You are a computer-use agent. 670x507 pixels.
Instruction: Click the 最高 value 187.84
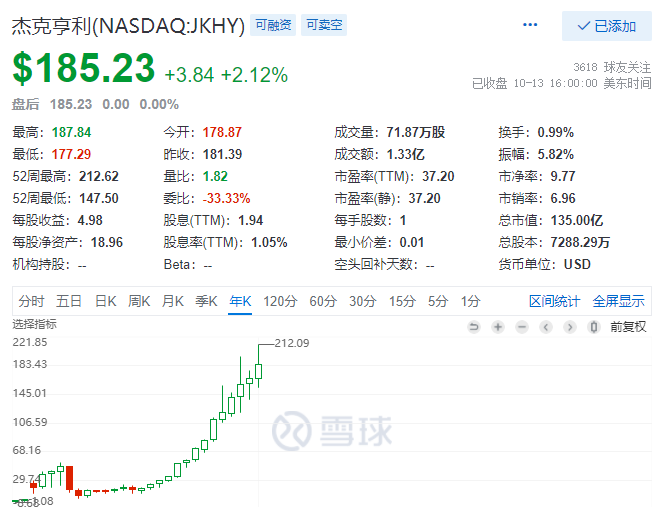pos(71,132)
